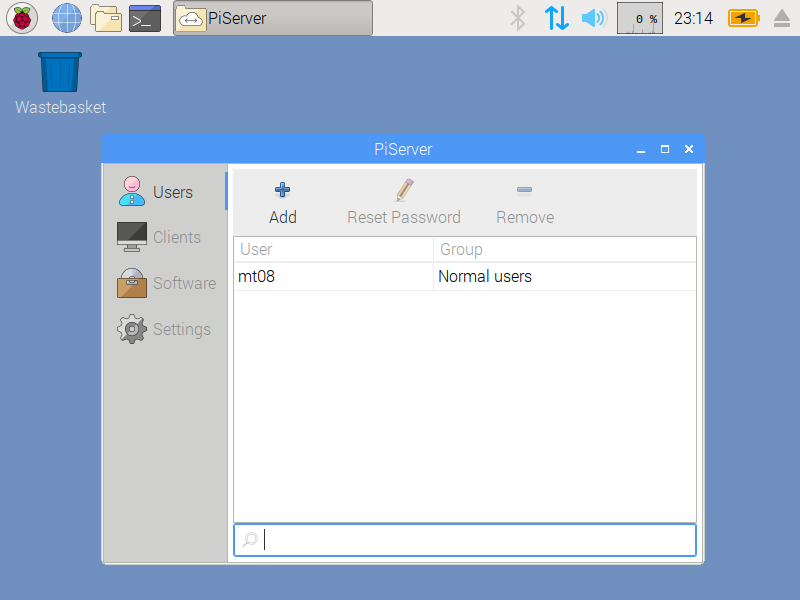Sort by the Group column header
Screen dimensions: 800x600
pos(460,249)
